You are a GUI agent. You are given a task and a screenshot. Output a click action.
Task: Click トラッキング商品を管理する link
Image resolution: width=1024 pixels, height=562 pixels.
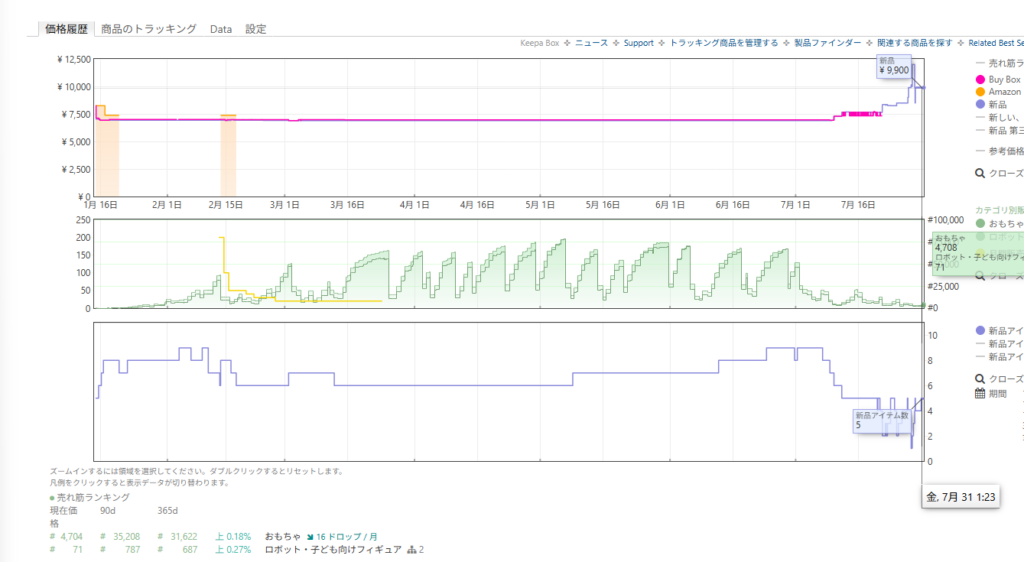click(x=724, y=43)
